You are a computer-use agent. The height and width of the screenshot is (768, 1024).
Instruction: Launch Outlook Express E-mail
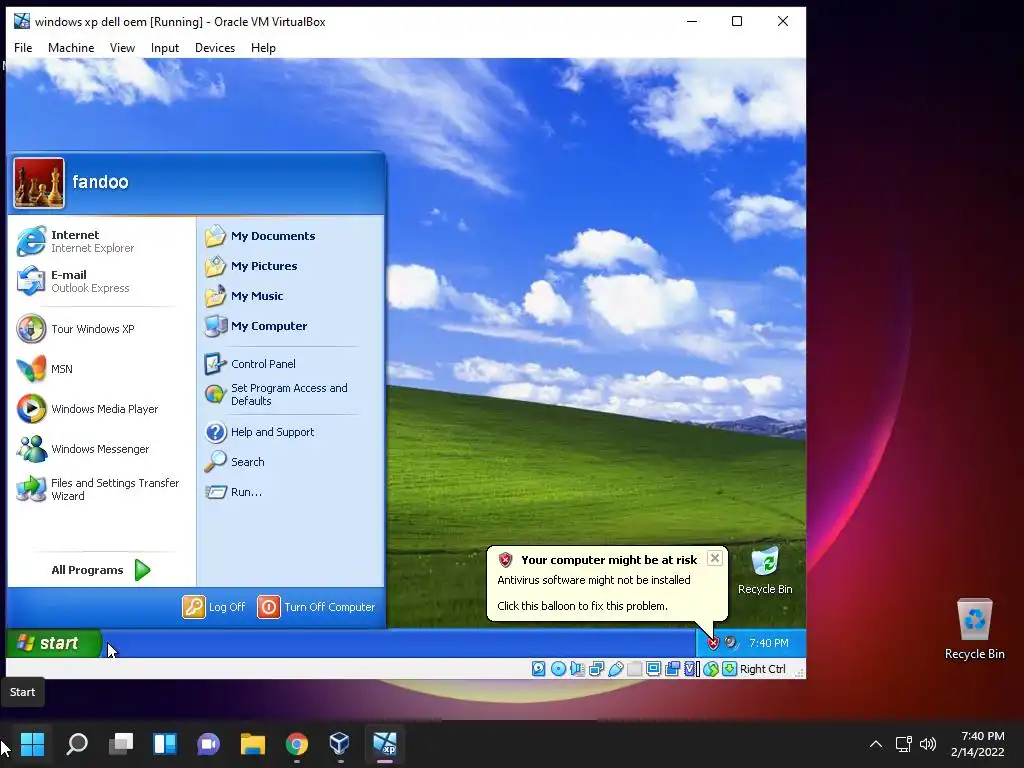pyautogui.click(x=101, y=281)
